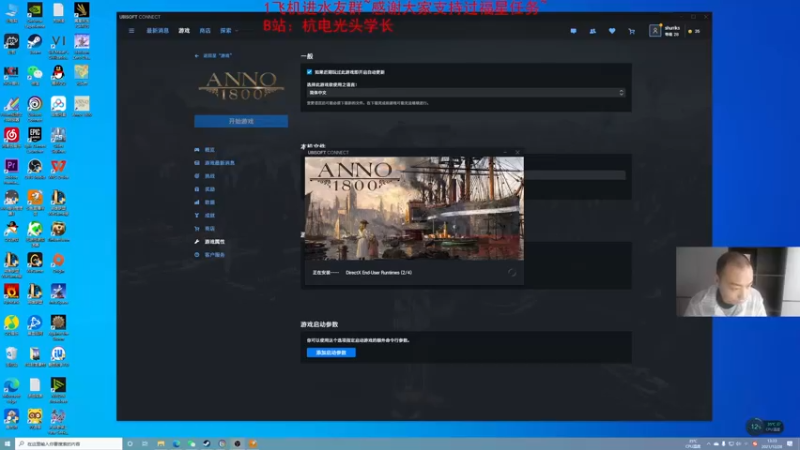The width and height of the screenshot is (800, 450).
Task: Open the Ubisoft Connect hamburger menu
Action: pyautogui.click(x=132, y=31)
